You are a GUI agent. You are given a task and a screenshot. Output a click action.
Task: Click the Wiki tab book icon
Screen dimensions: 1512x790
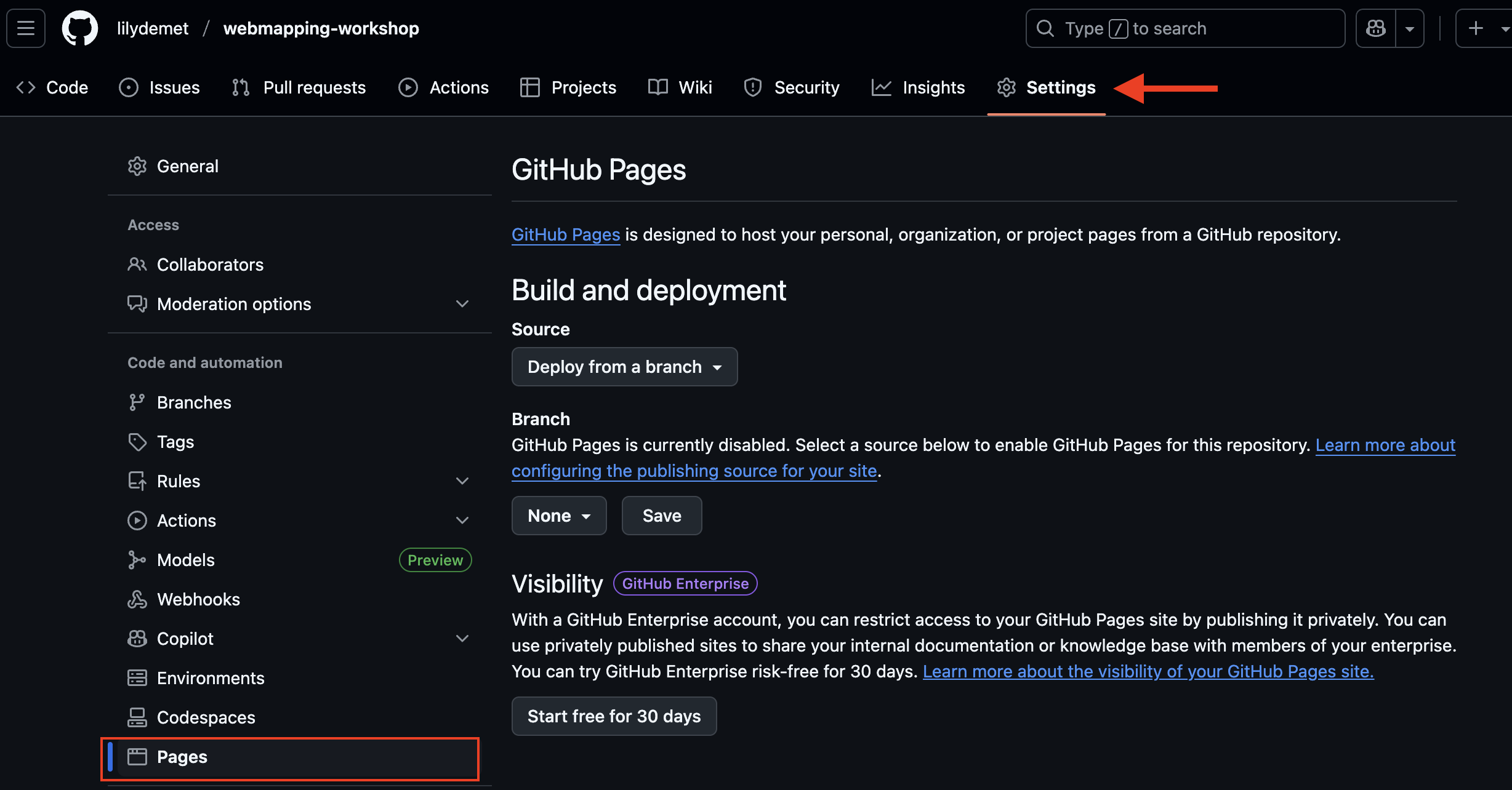coord(658,87)
